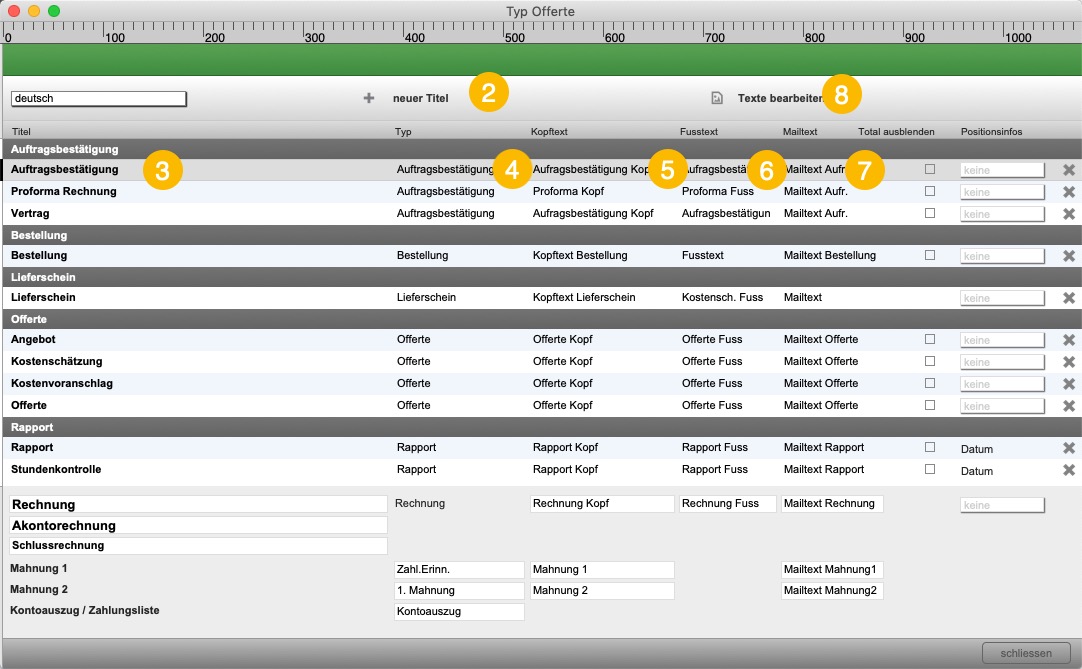
Task: Open Positionsinfos 'keine' field for Vertrag
Action: 1002,214
